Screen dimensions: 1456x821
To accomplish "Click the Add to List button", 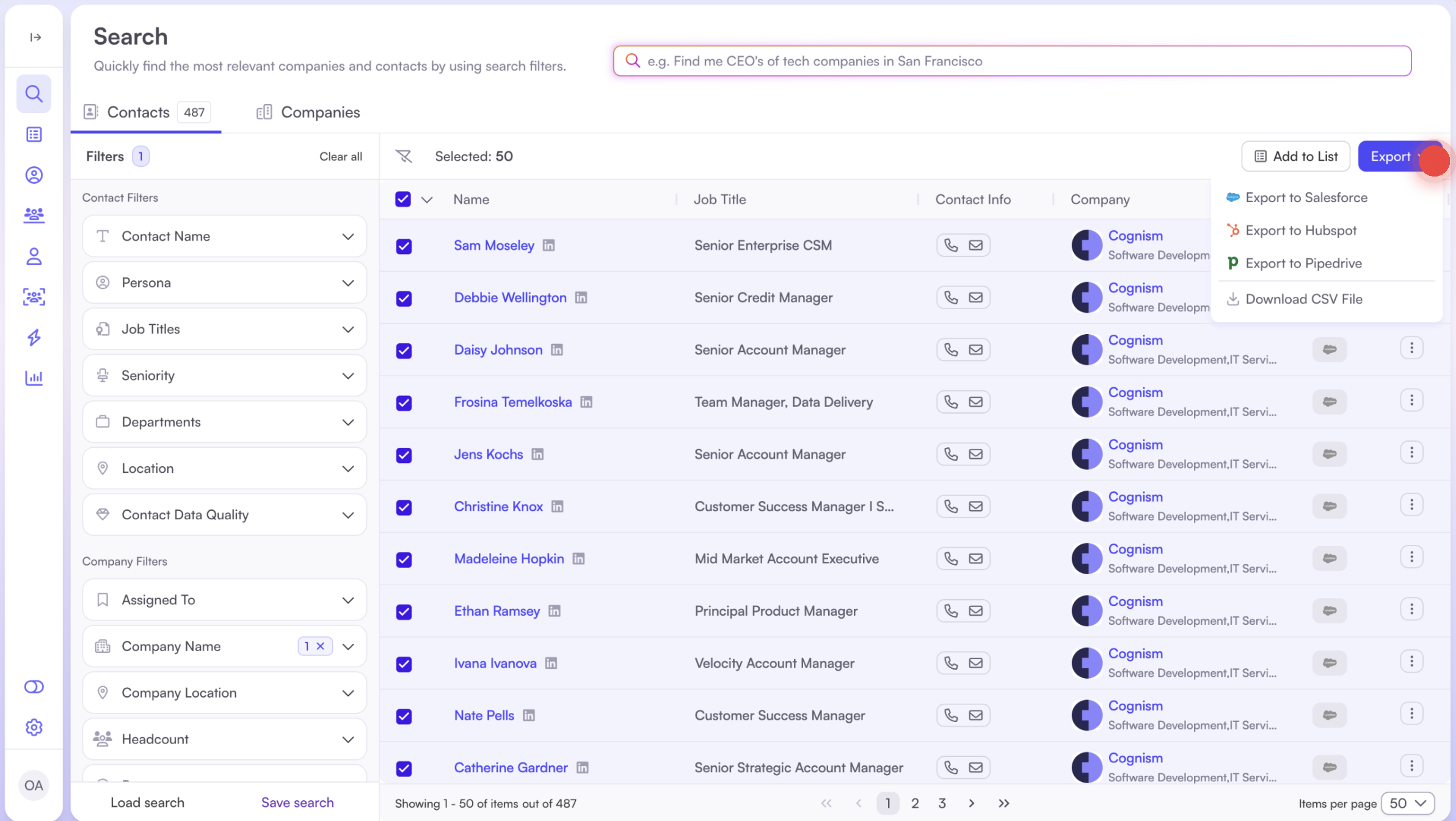I will click(x=1295, y=156).
